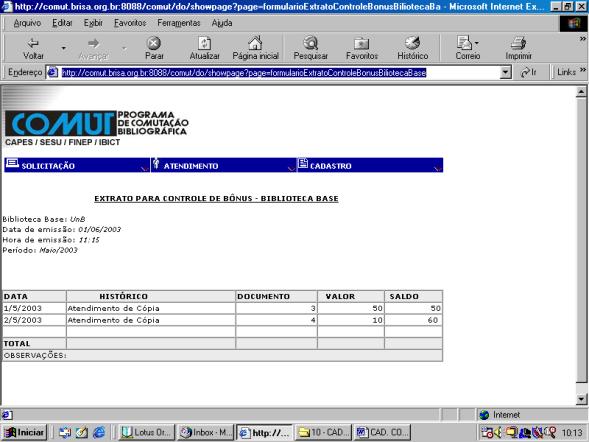Stop loading with the Parar icon
Image resolution: width=589 pixels, height=442 pixels.
point(154,43)
